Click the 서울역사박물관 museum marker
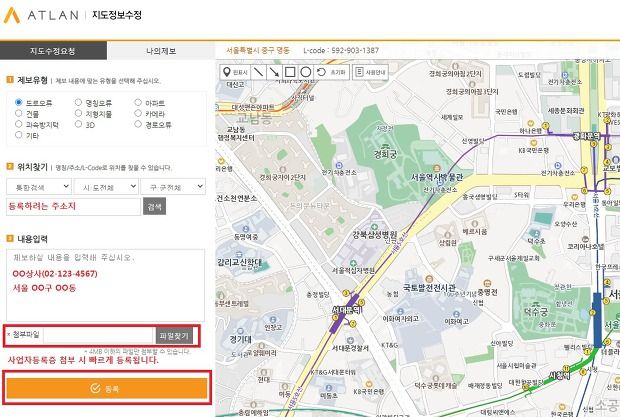This screenshot has width=620, height=417. point(437,169)
